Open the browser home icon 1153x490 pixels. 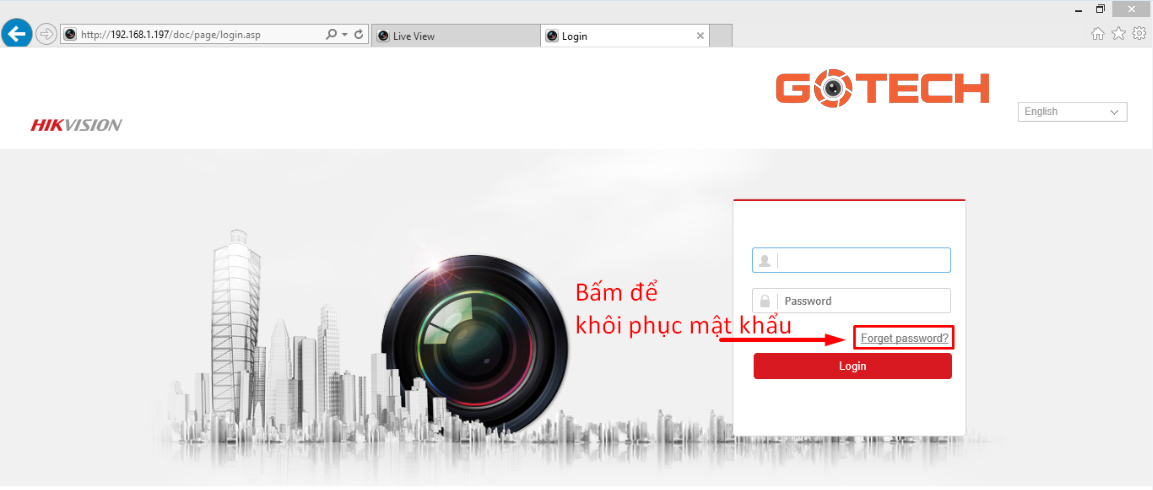click(1097, 34)
